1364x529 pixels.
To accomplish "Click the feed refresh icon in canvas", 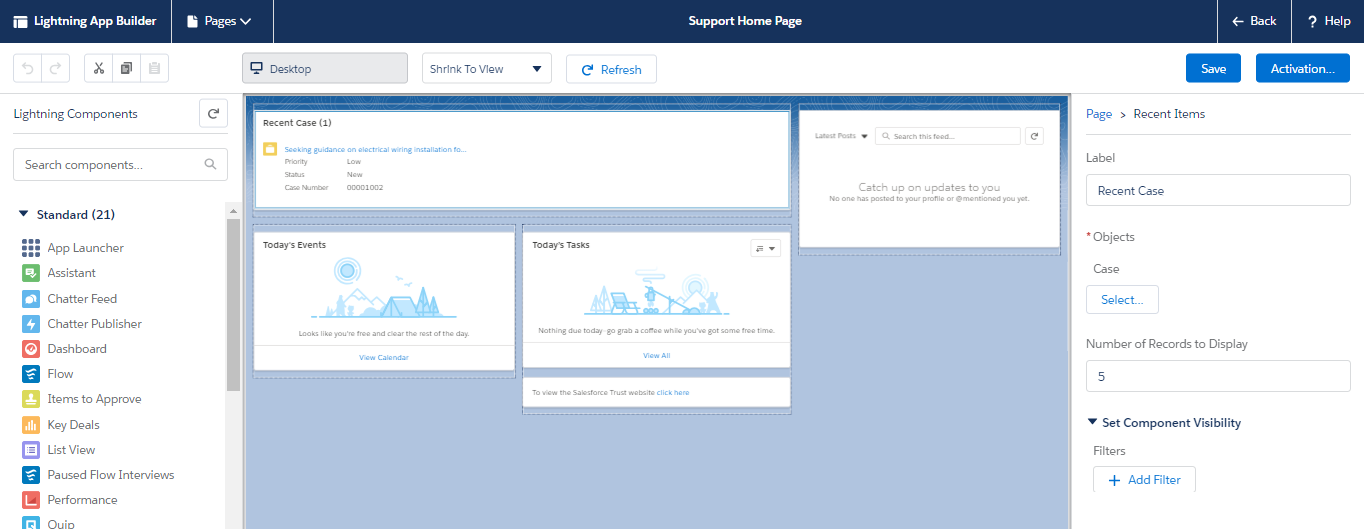I will tap(1034, 136).
